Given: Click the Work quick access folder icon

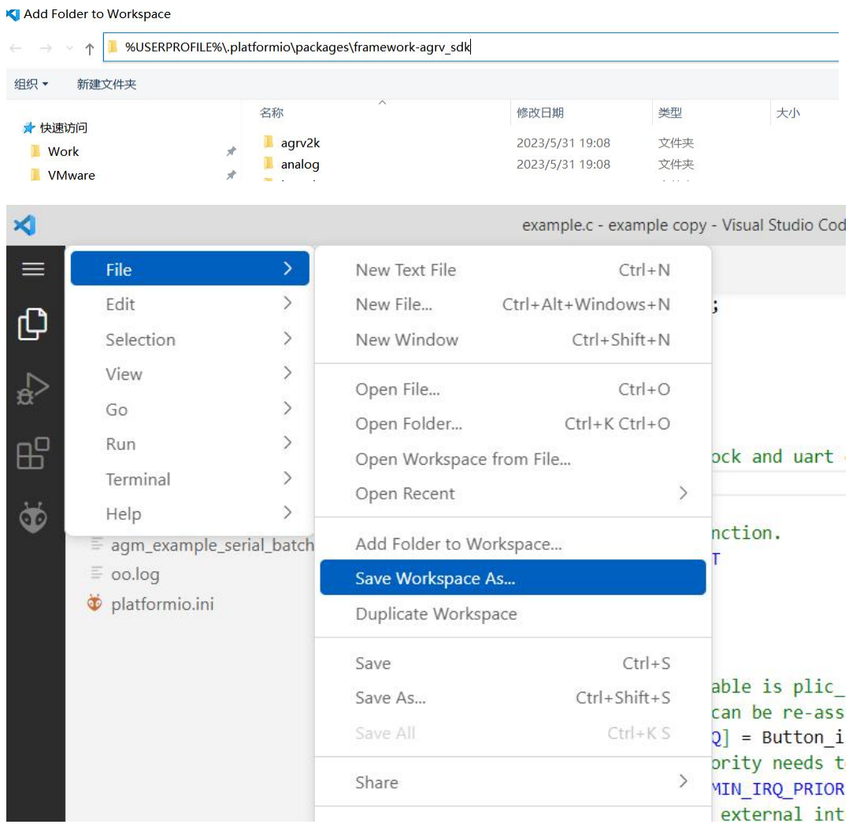Looking at the screenshot, I should click(x=36, y=151).
